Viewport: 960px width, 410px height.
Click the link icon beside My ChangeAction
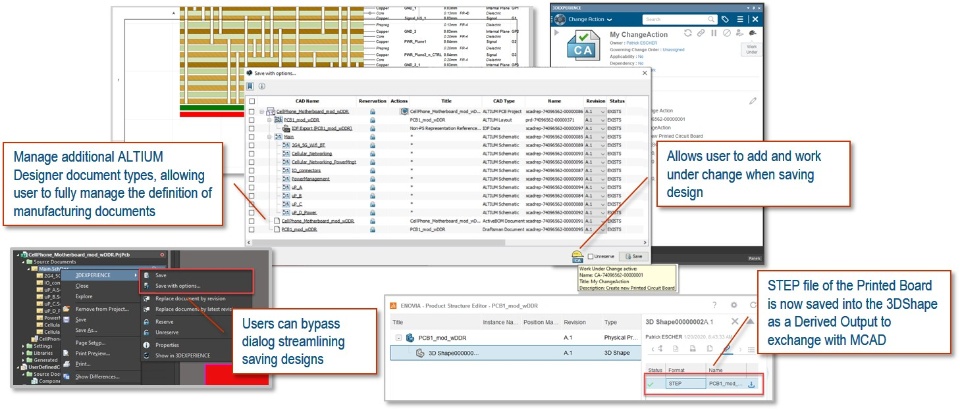tap(701, 33)
